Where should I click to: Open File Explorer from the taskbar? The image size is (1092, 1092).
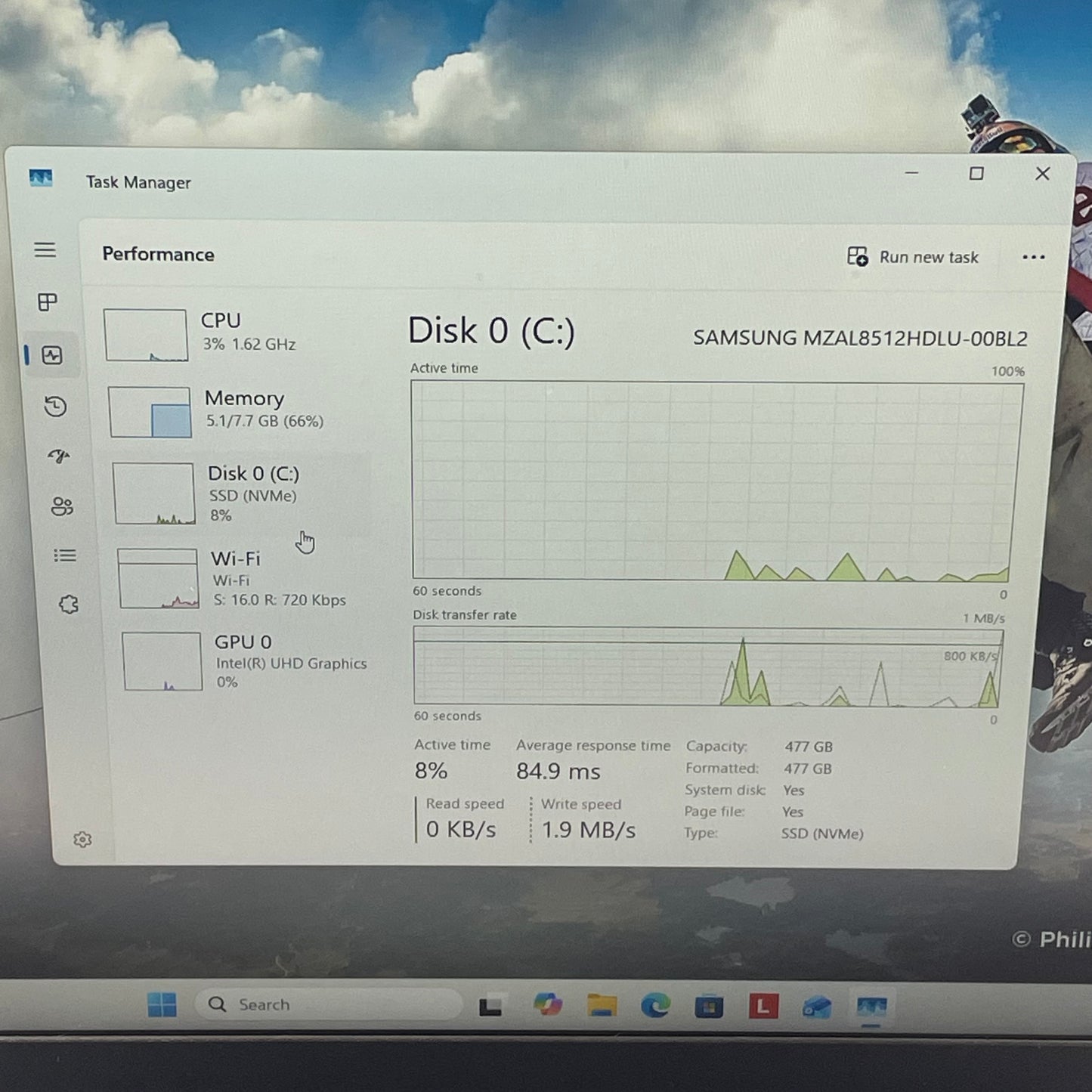(x=602, y=1006)
